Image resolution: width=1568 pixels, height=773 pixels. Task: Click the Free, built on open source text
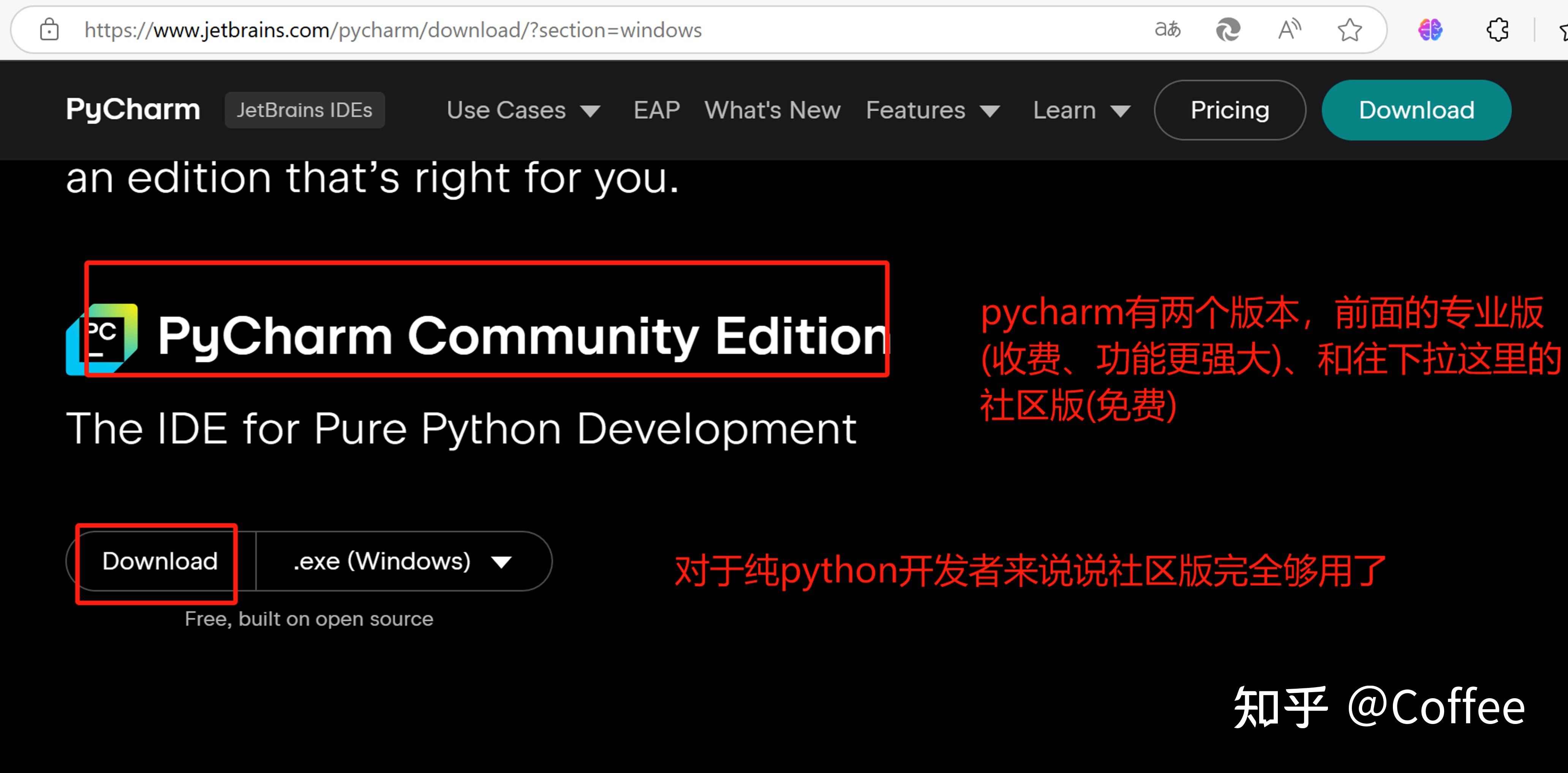pyautogui.click(x=308, y=618)
